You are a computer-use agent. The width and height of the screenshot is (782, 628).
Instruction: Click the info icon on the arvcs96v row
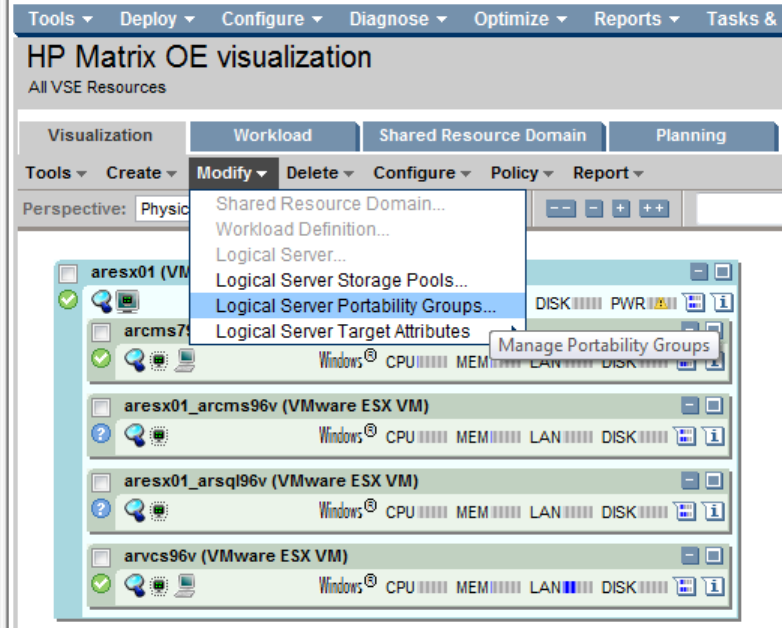(x=714, y=586)
